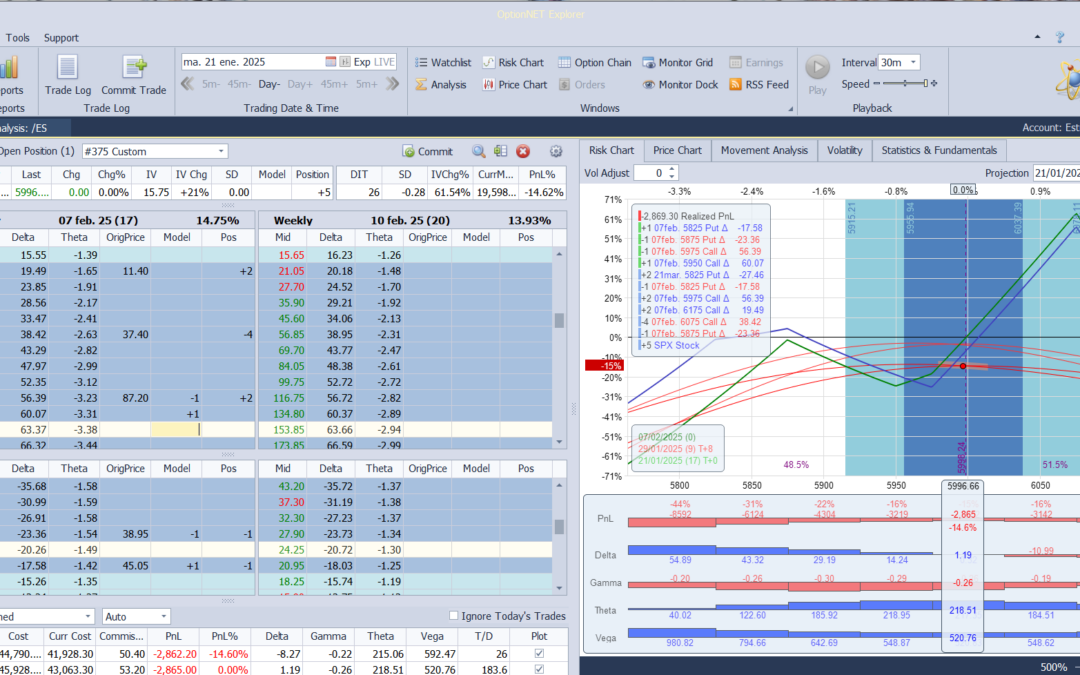This screenshot has width=1080, height=675.
Task: Open the Orders window
Action: 581,85
